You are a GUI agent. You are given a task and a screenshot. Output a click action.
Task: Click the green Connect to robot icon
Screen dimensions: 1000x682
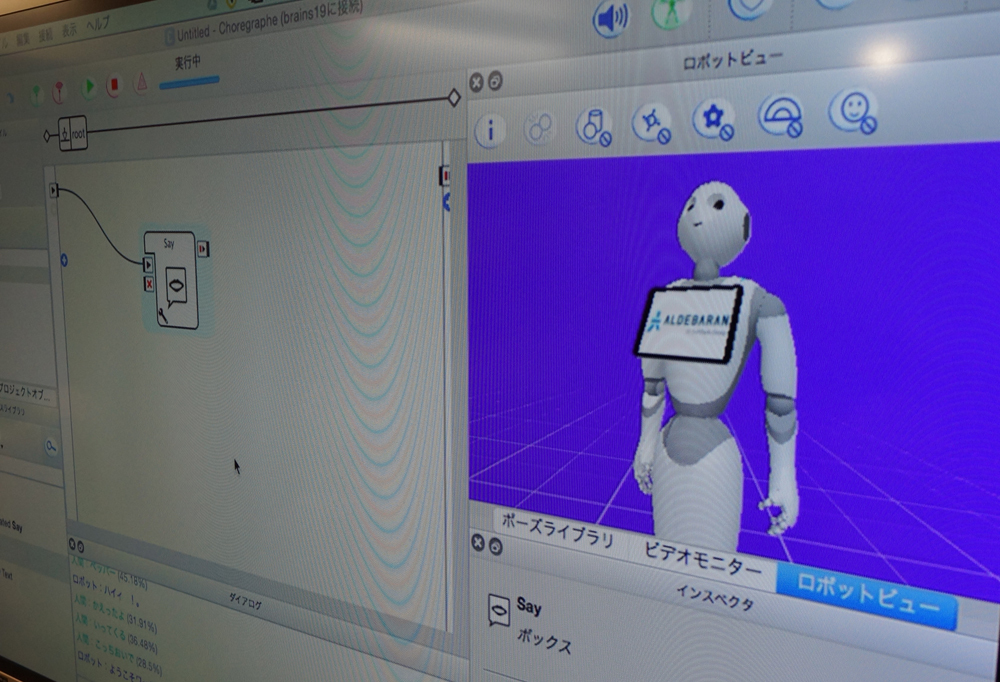(x=36, y=94)
